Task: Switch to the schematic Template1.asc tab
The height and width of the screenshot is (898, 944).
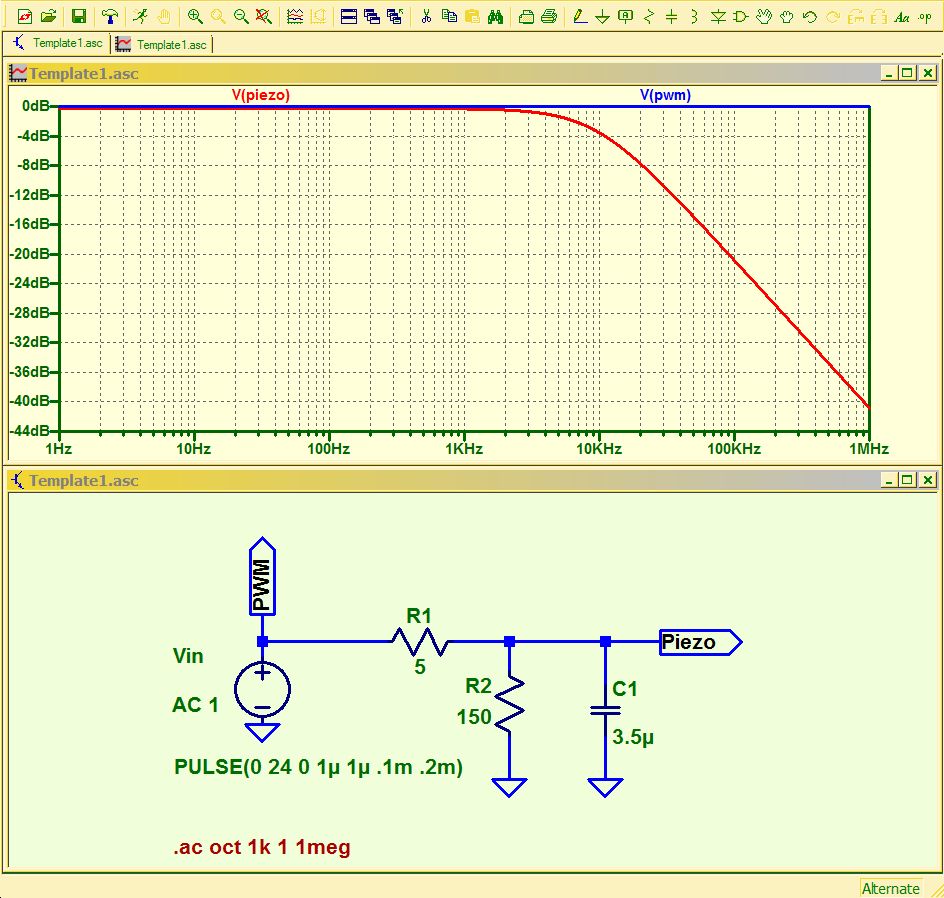Action: [x=58, y=43]
